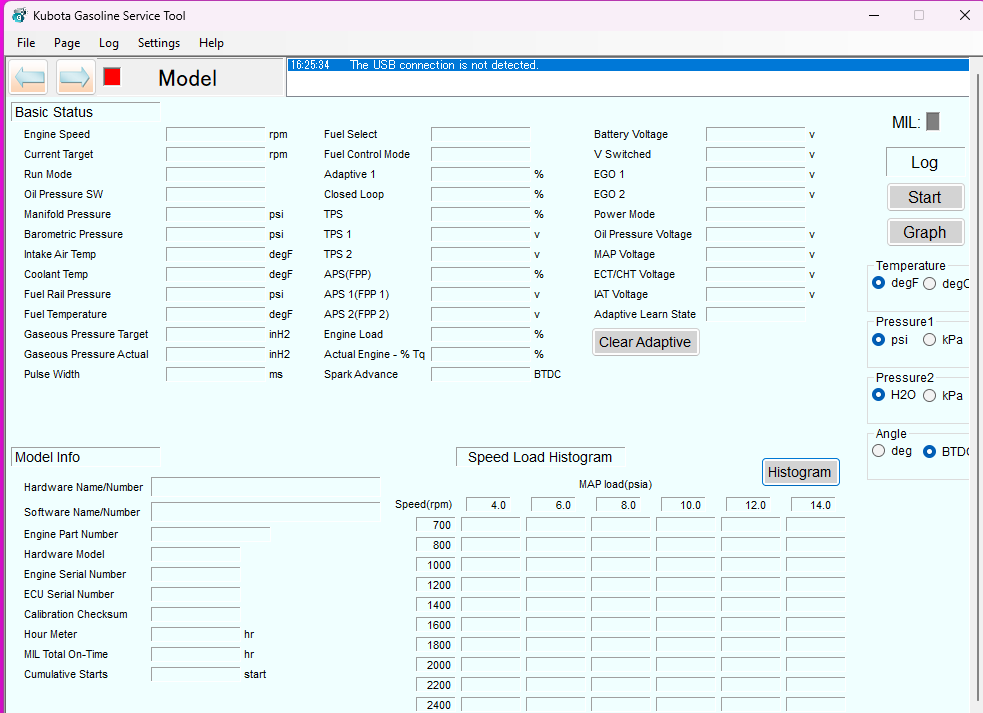Select H2O for Pressure2
983x713 pixels.
(x=878, y=394)
